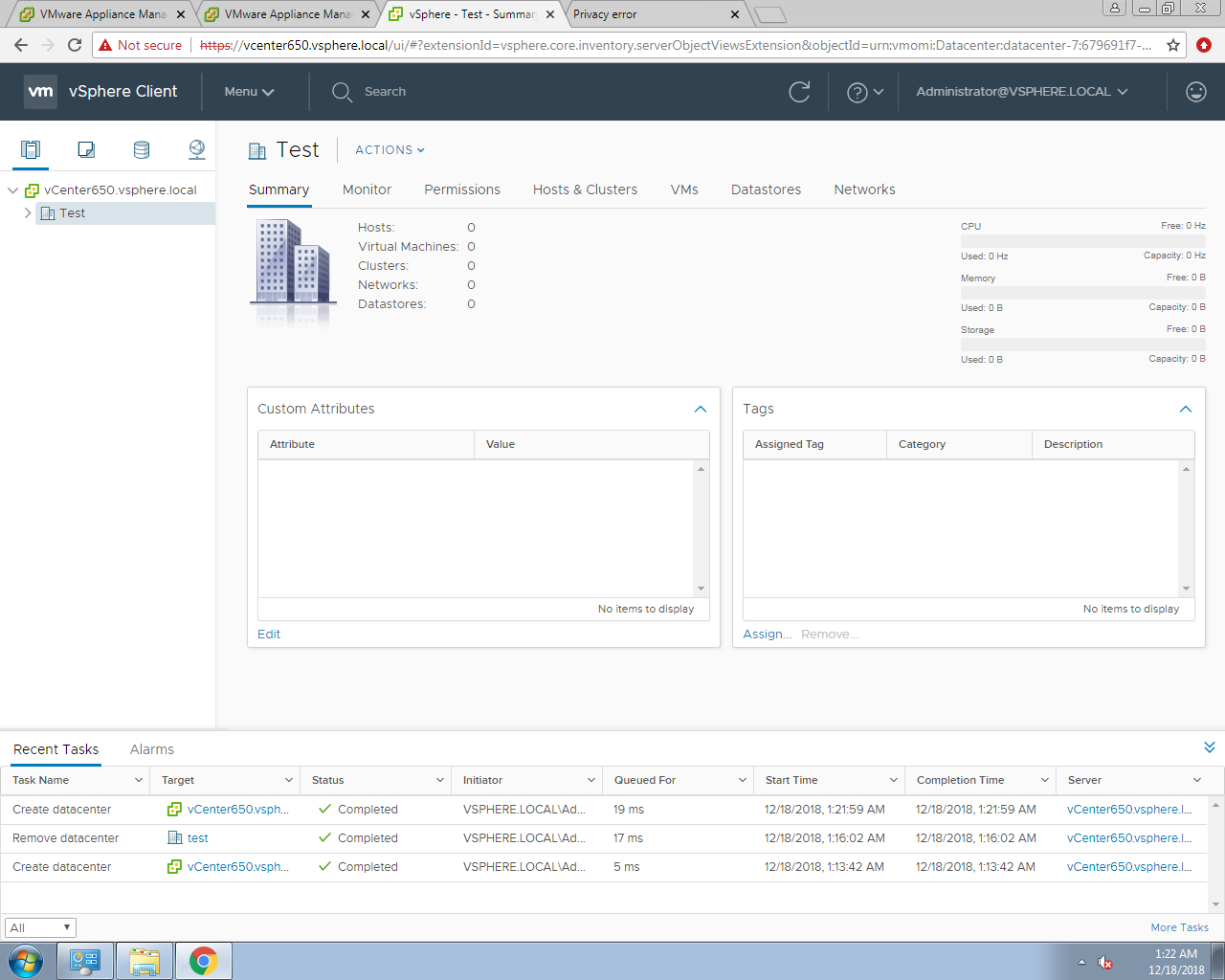Click the Search input field
Screen dimensions: 1225x980
(x=385, y=92)
